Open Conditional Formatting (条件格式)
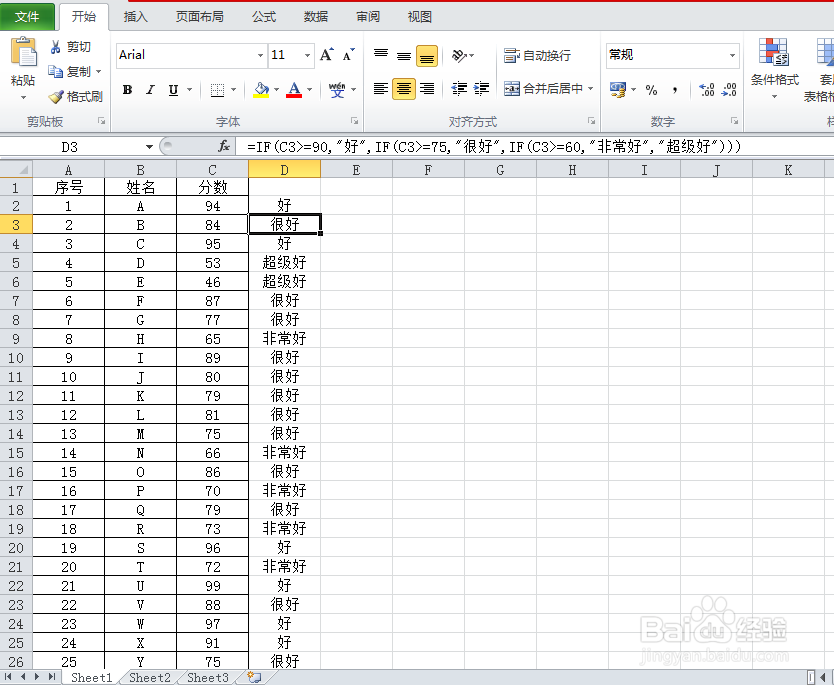 774,68
